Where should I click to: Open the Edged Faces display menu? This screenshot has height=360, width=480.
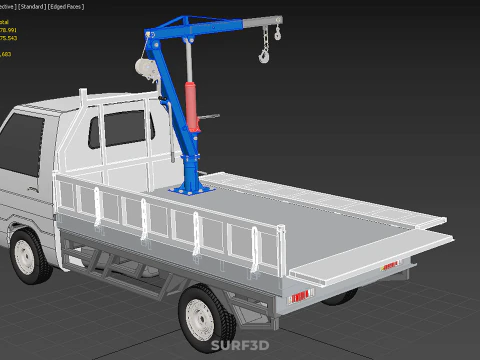66,7
